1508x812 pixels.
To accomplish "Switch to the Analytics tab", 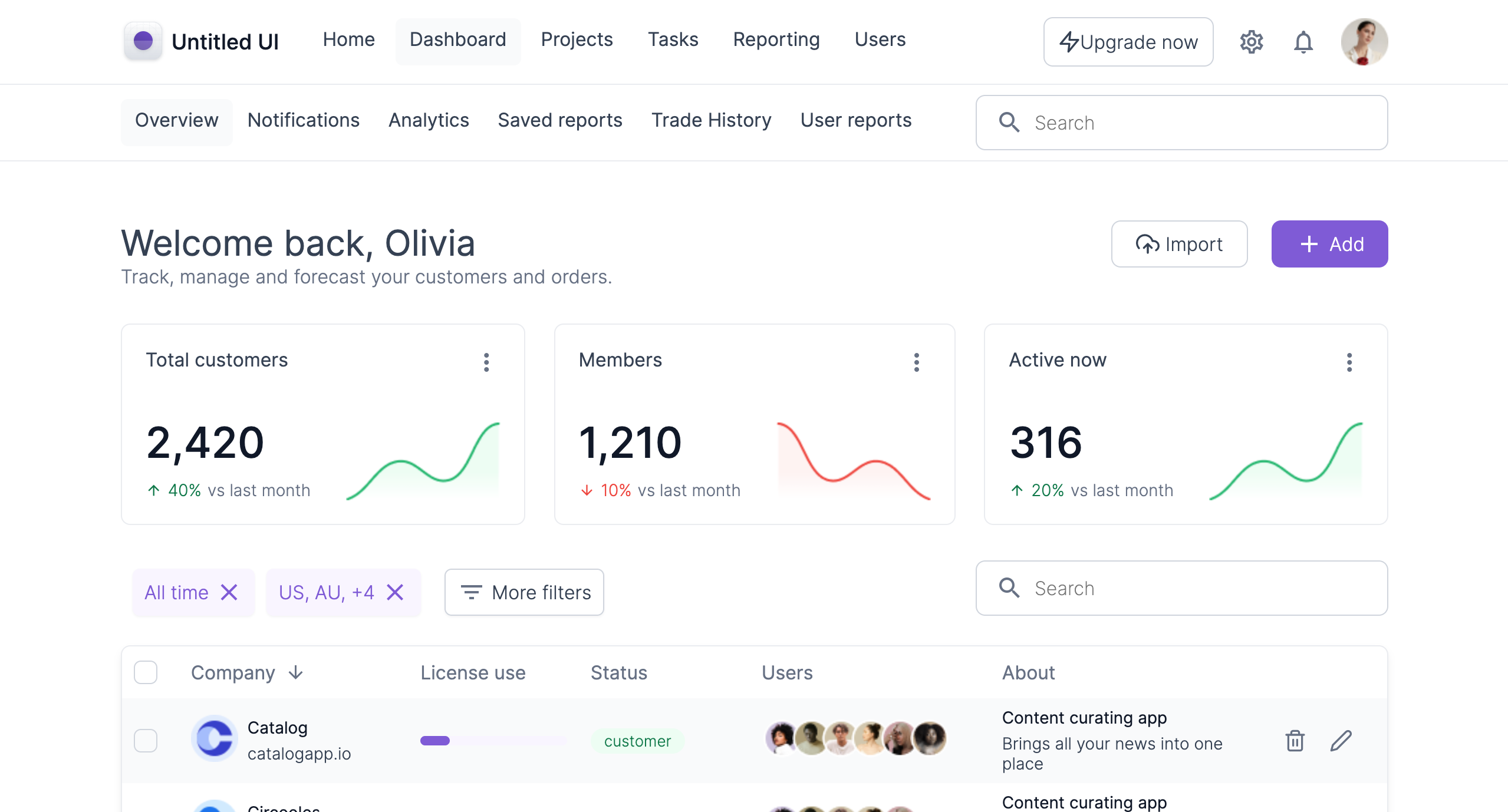I will pyautogui.click(x=428, y=120).
